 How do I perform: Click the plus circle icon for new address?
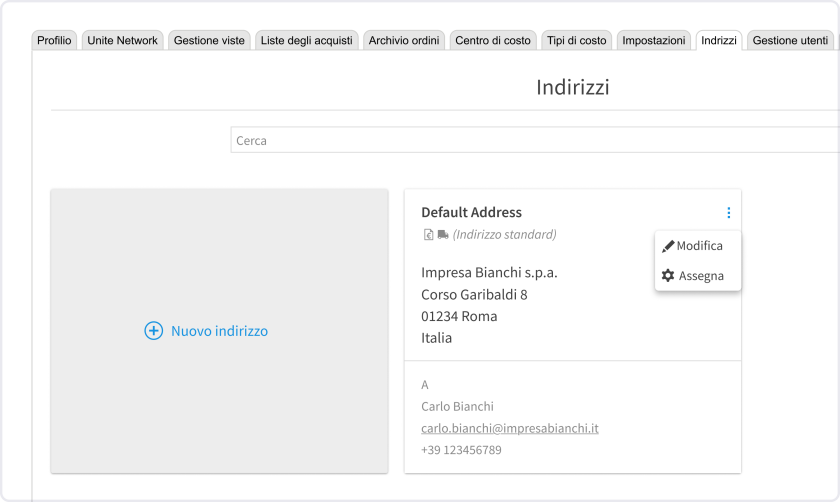coord(153,331)
